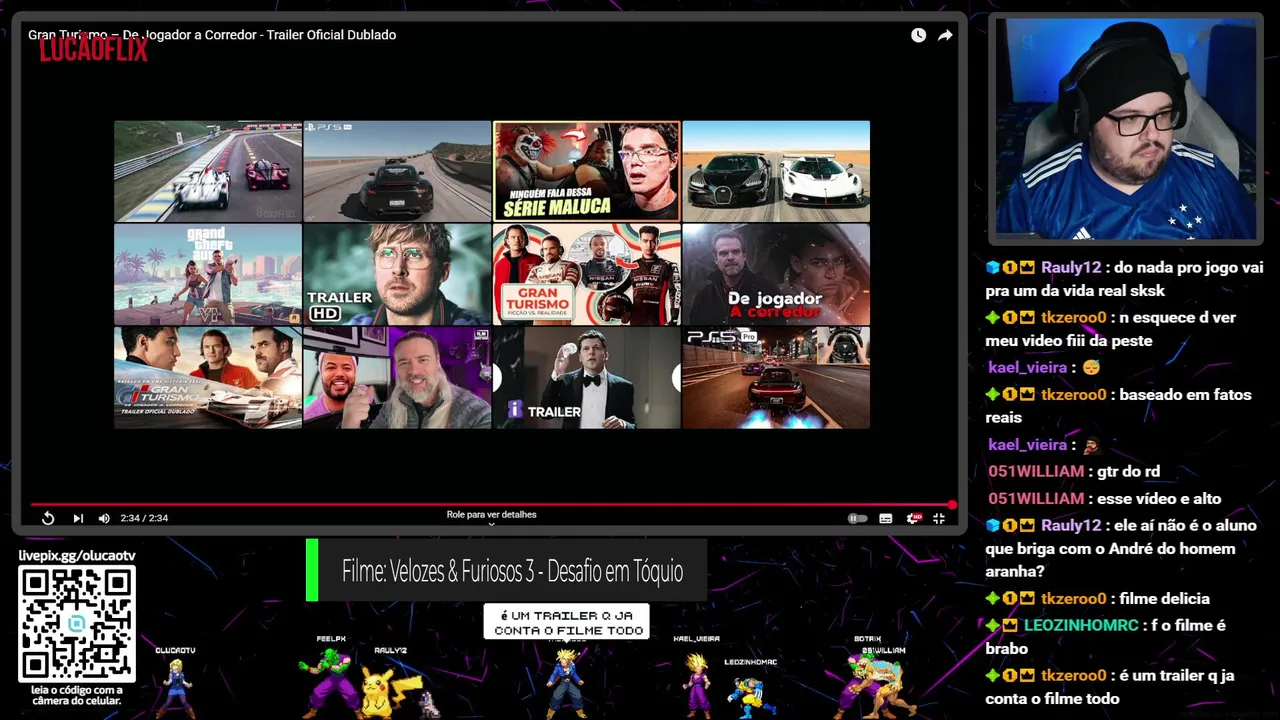
Task: Skip to the next video
Action: (78, 518)
